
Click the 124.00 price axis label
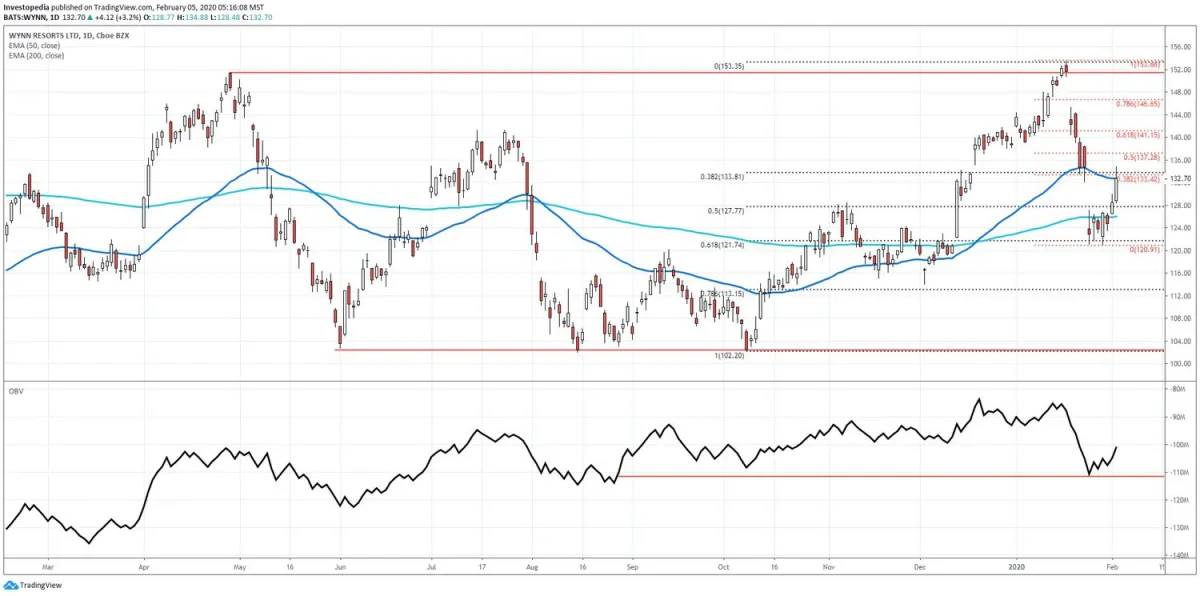point(1181,228)
